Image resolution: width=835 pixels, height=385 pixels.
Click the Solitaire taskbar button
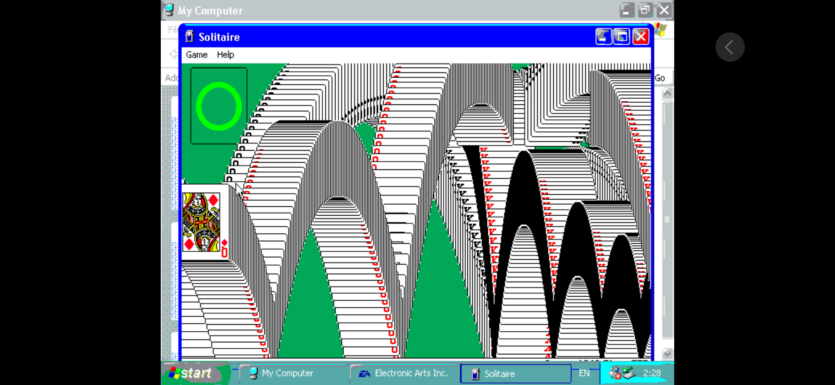coord(515,374)
